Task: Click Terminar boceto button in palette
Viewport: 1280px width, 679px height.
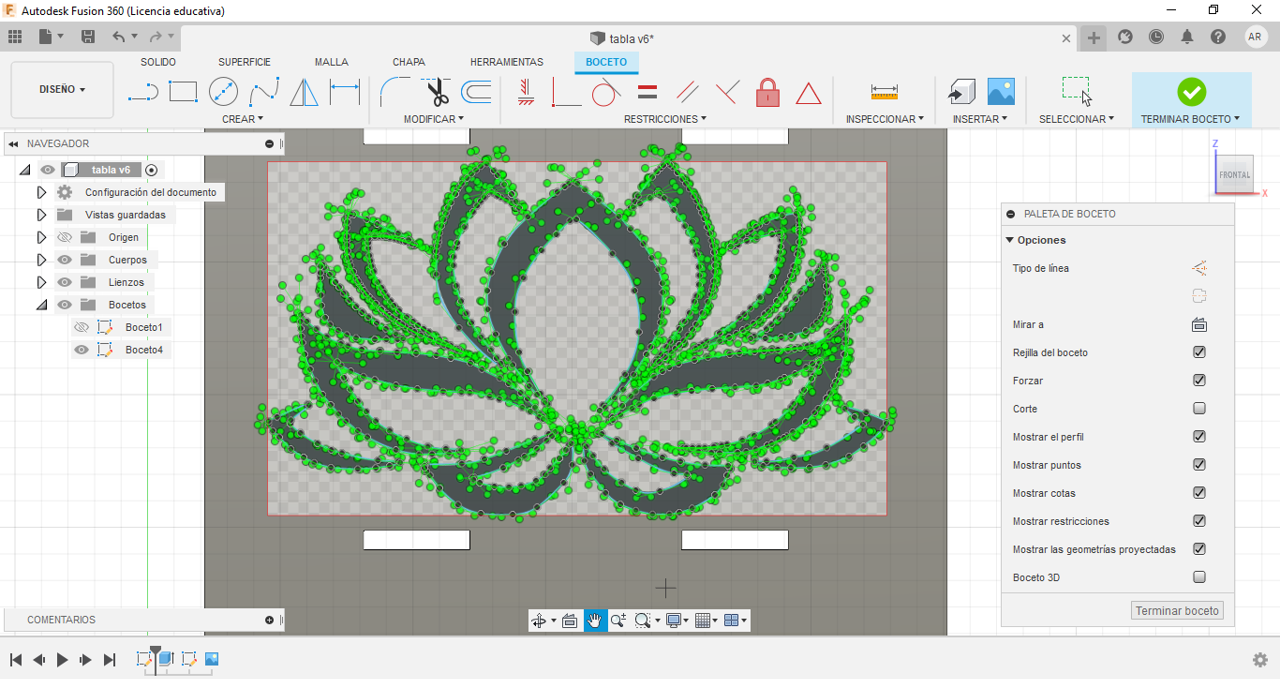Action: [1177, 611]
